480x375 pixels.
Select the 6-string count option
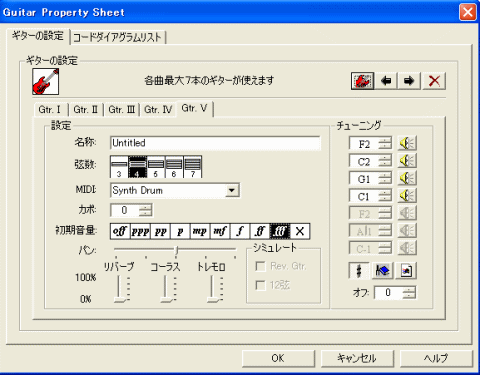(174, 167)
